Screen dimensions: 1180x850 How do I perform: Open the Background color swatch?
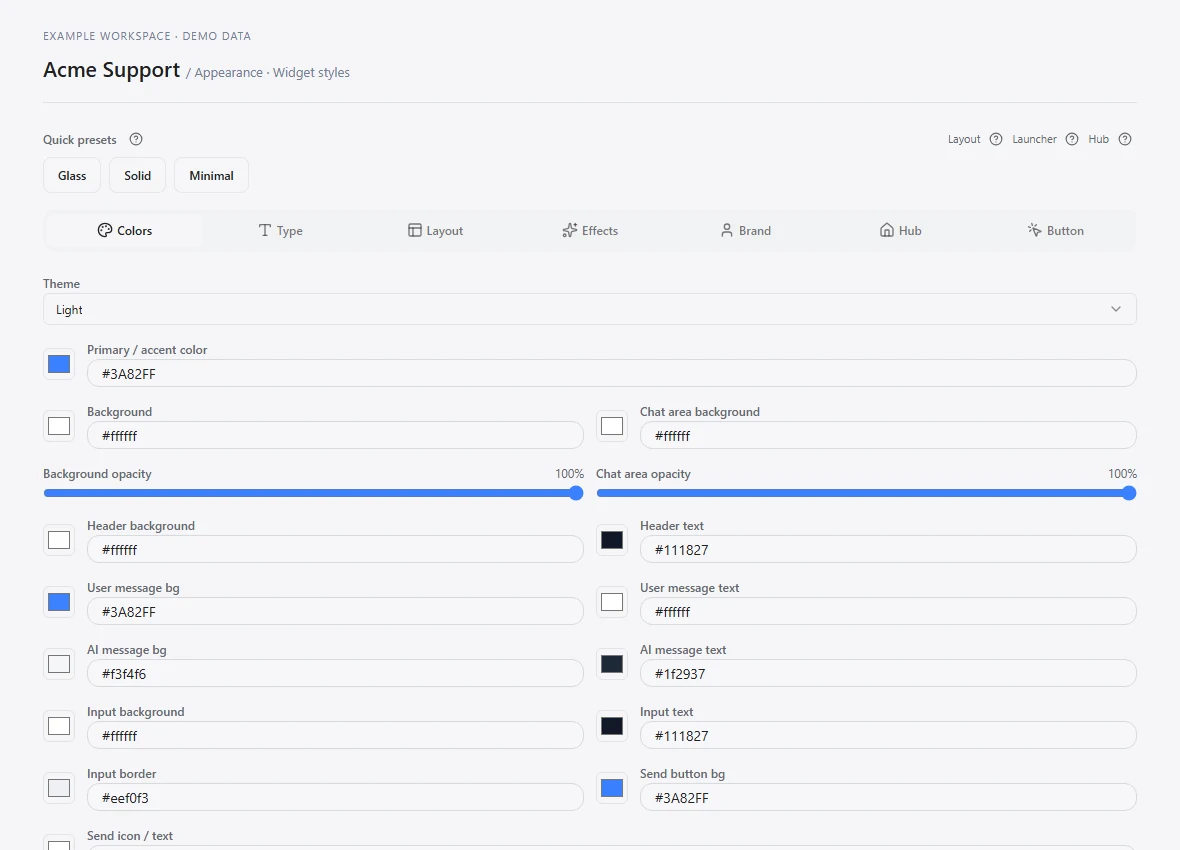click(59, 426)
